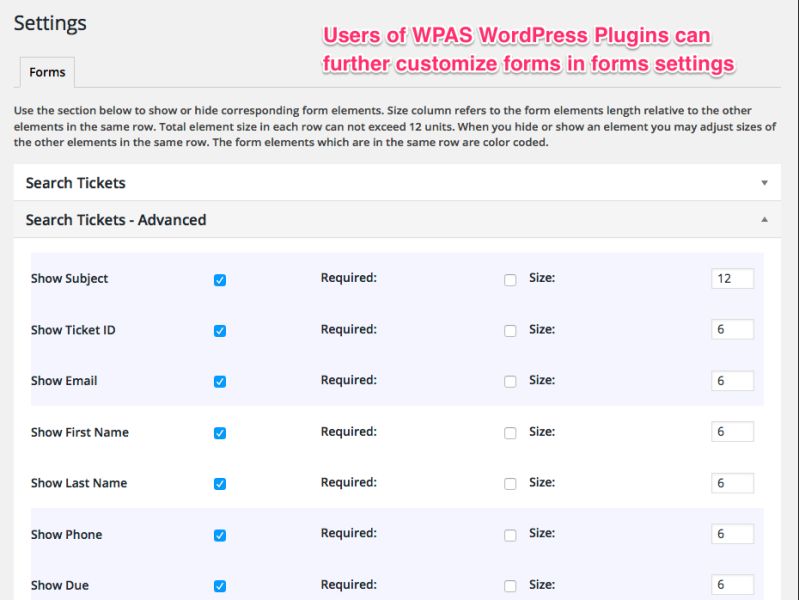Uncheck the Show Email checkbox
The image size is (799, 600).
pos(220,382)
